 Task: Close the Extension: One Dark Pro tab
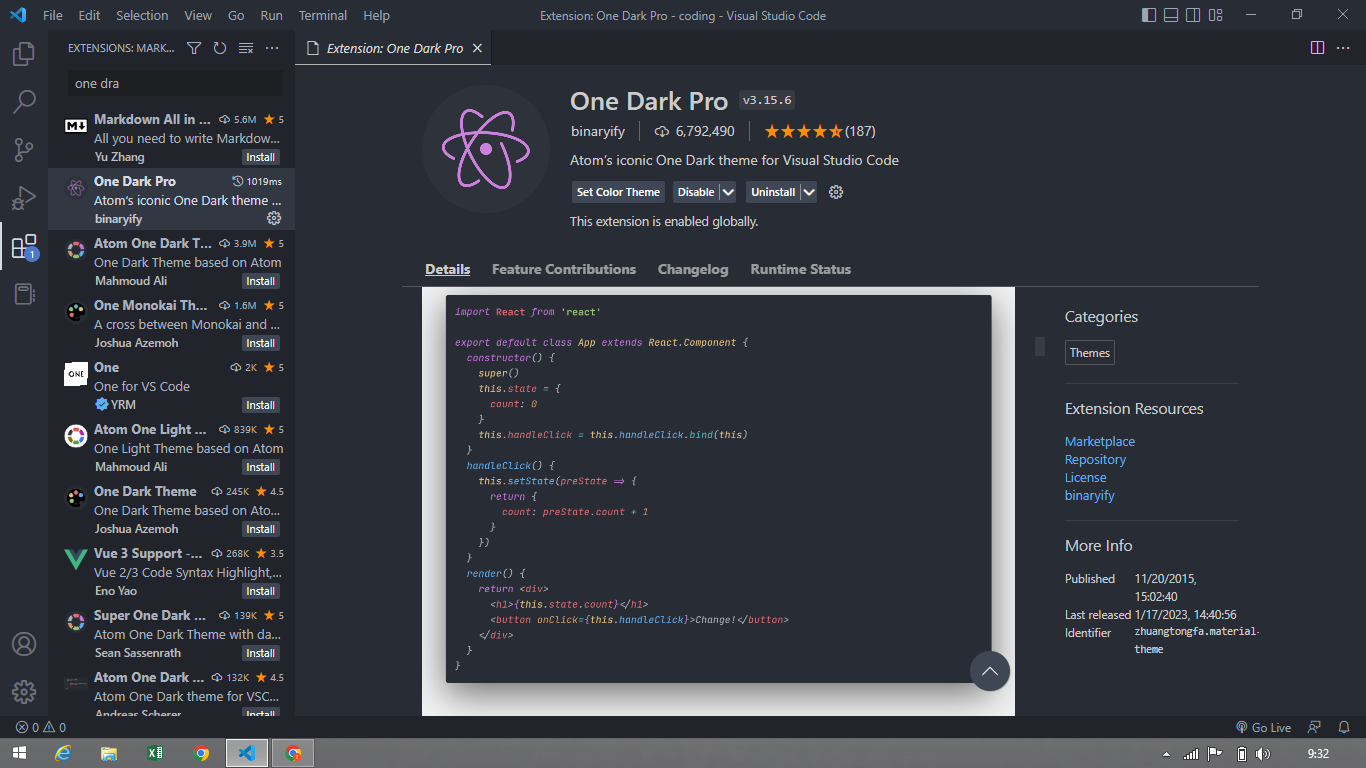pos(477,48)
